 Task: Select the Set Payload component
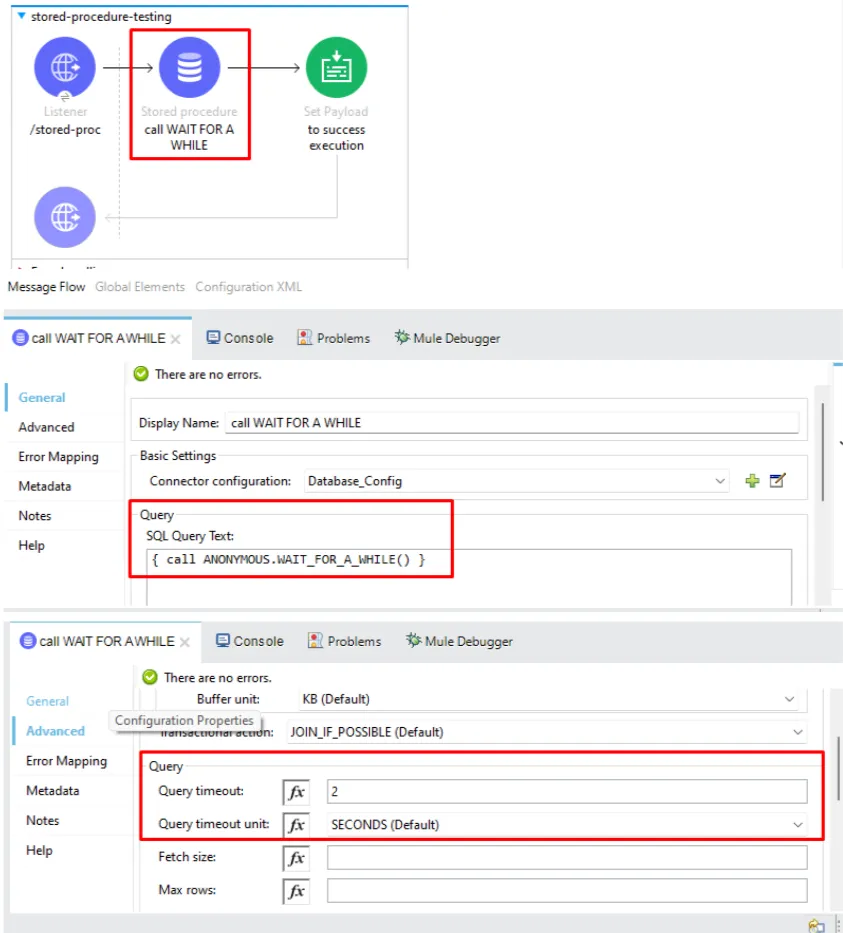336,67
